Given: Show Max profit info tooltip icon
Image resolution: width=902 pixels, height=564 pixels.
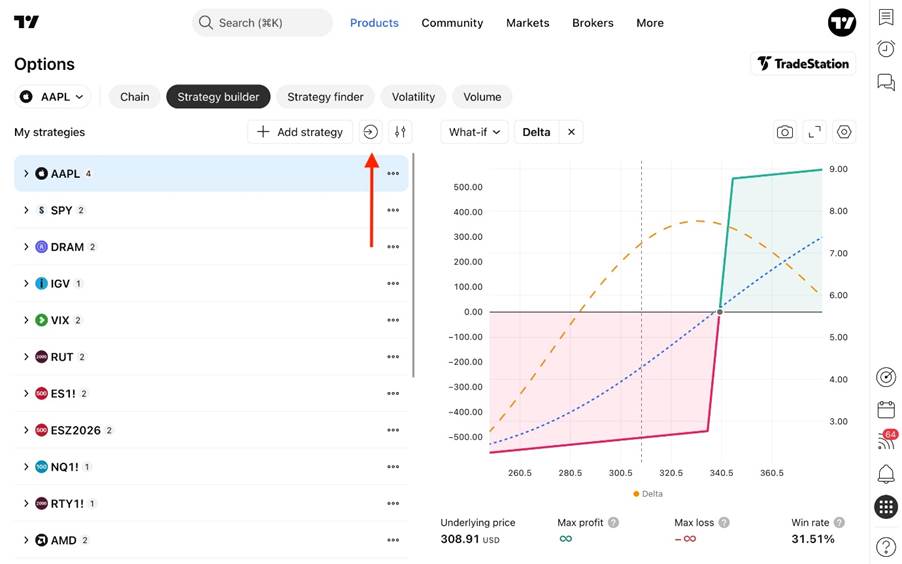Looking at the screenshot, I should tap(614, 523).
